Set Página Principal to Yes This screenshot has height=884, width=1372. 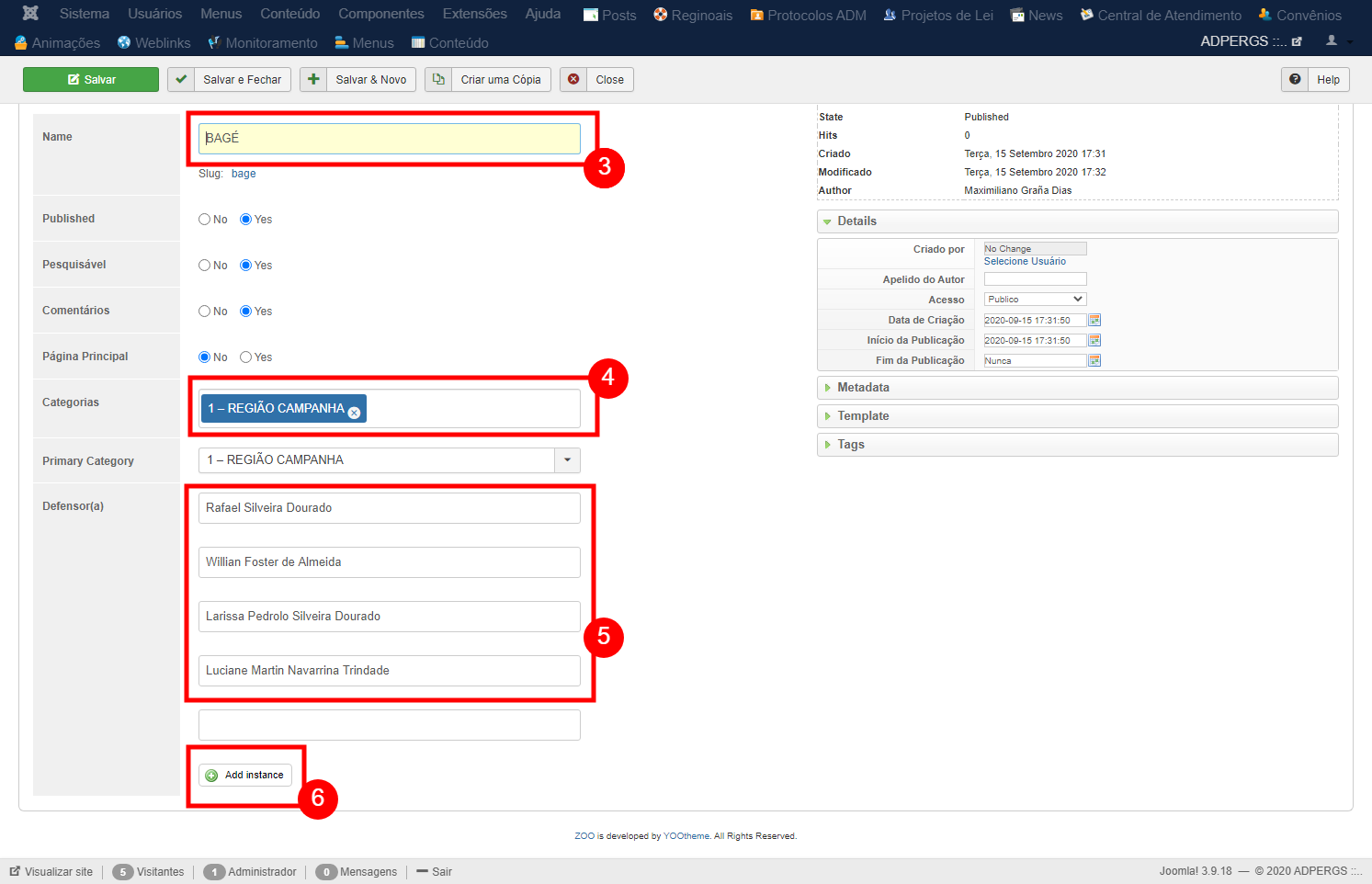click(x=246, y=357)
